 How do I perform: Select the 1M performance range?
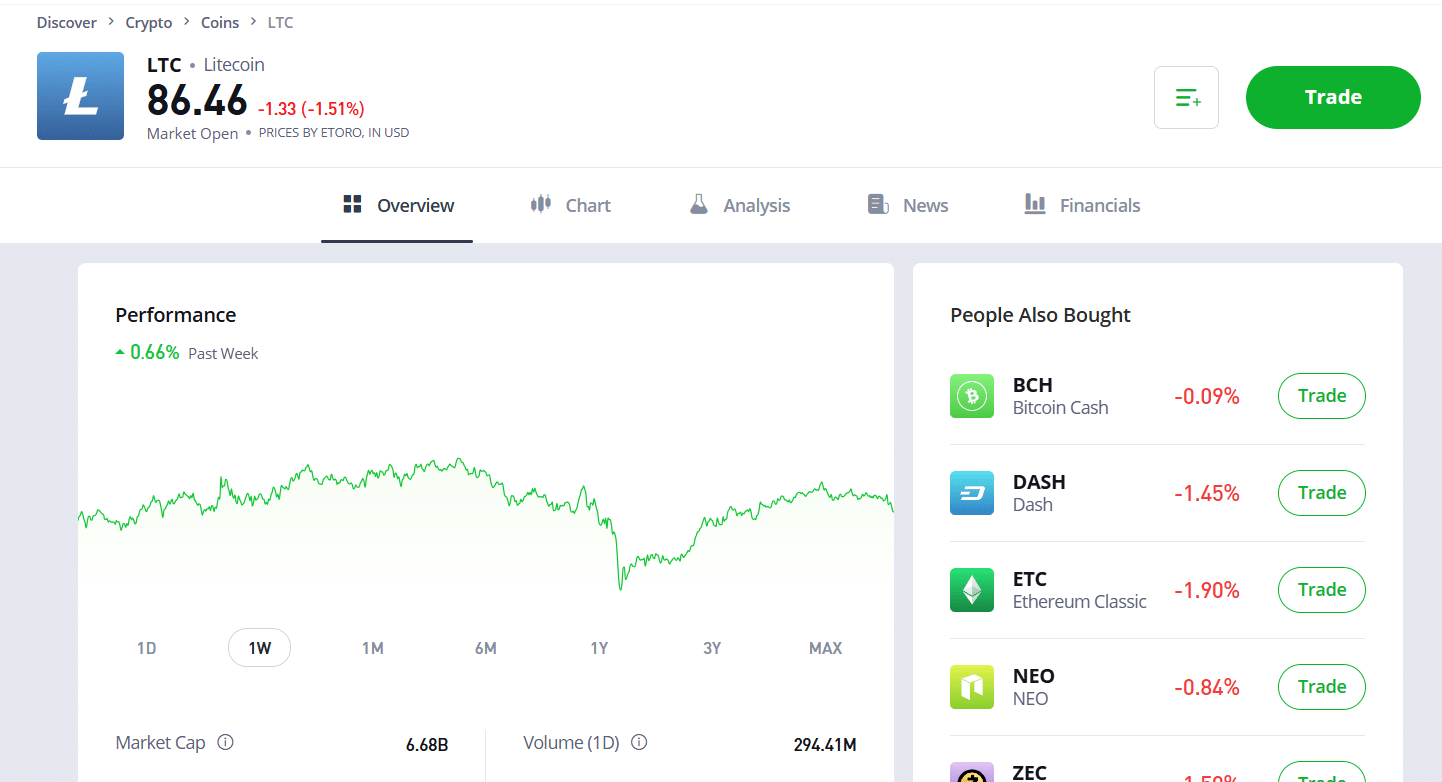point(373,648)
